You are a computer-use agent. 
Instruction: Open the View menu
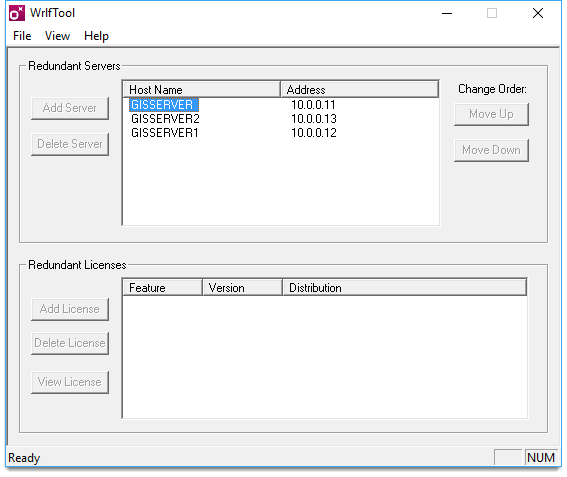tap(57, 36)
